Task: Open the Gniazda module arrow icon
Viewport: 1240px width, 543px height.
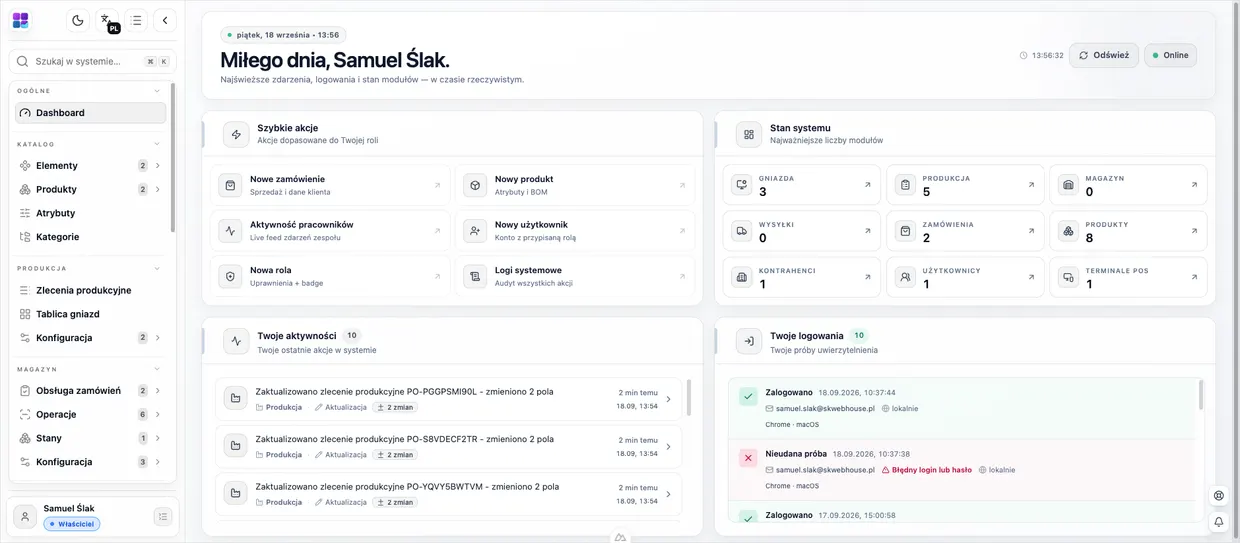Action: tap(866, 185)
